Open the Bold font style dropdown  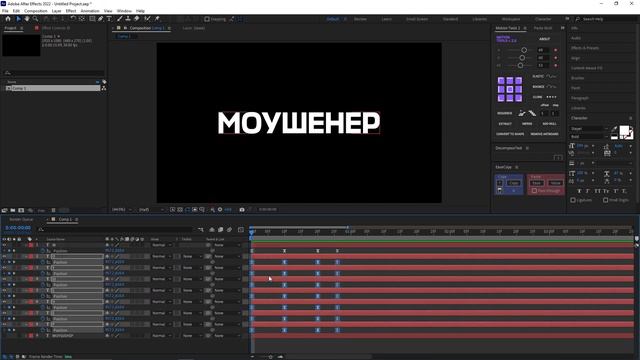click(589, 137)
